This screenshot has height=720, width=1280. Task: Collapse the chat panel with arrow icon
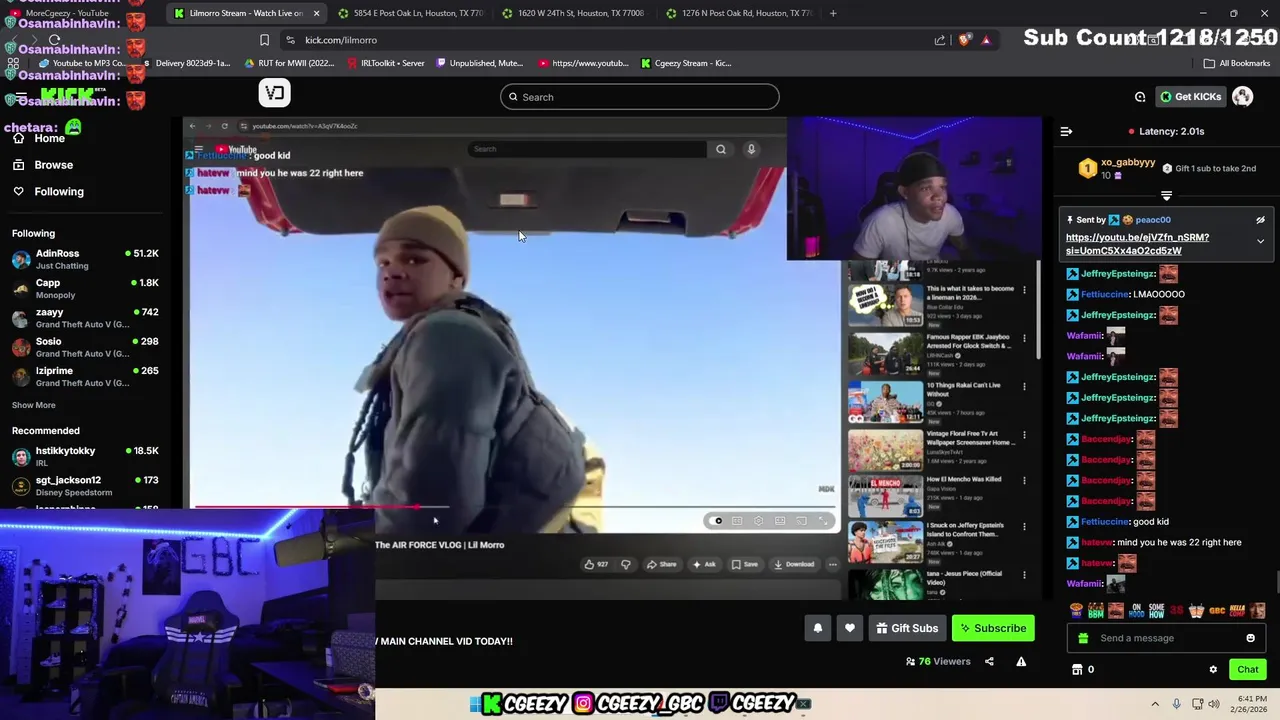(1066, 131)
